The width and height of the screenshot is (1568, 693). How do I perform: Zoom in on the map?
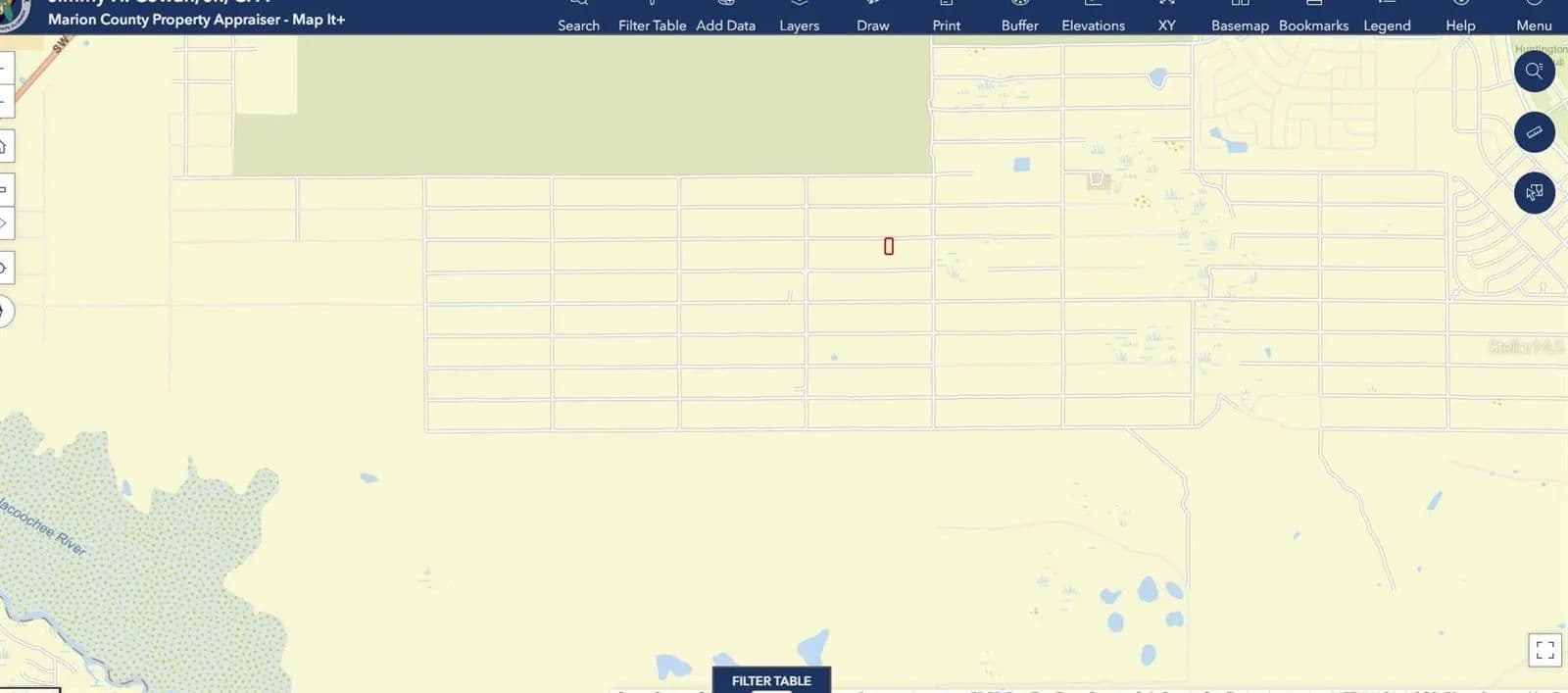pos(4,68)
